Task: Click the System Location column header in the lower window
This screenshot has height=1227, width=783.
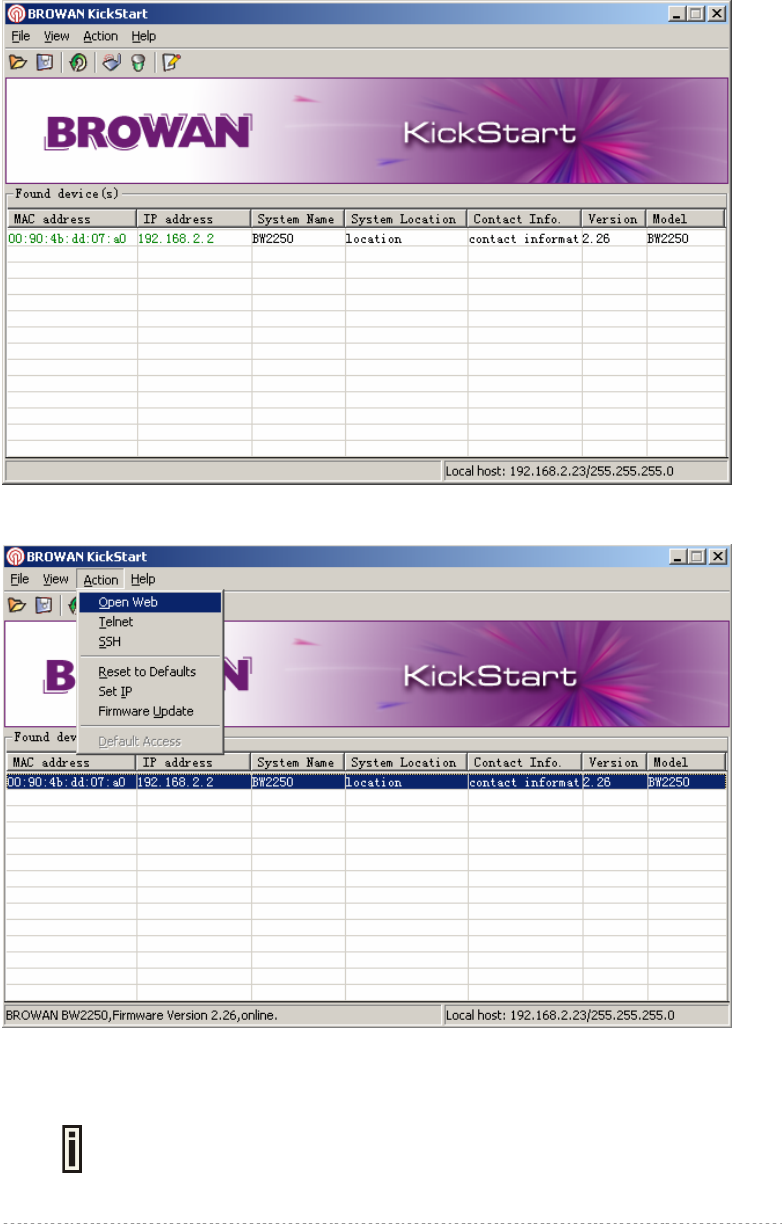Action: [x=406, y=763]
